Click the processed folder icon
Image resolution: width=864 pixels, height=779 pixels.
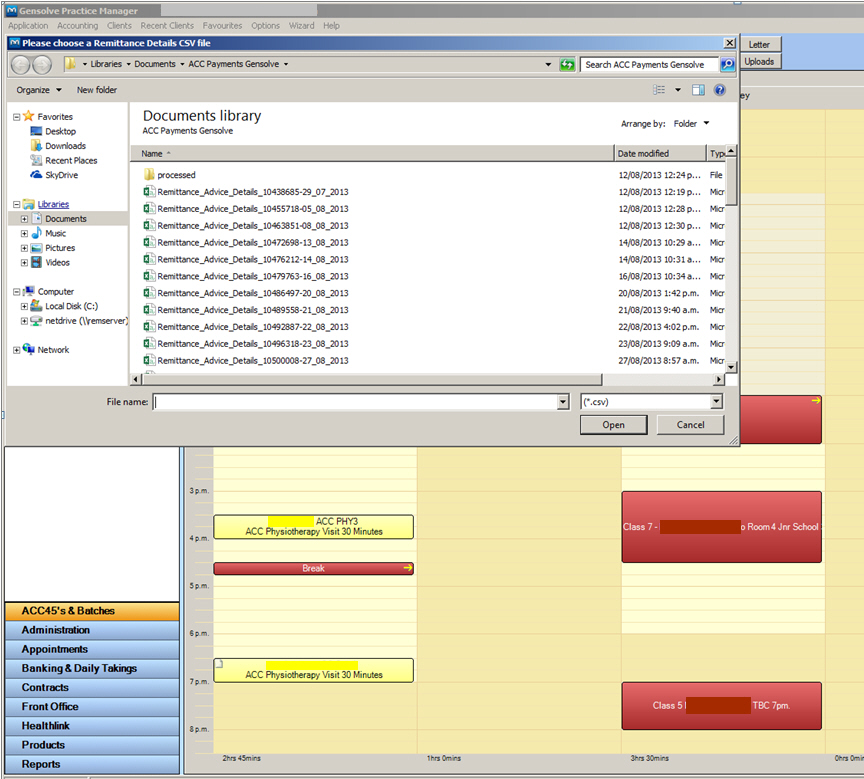click(x=149, y=175)
